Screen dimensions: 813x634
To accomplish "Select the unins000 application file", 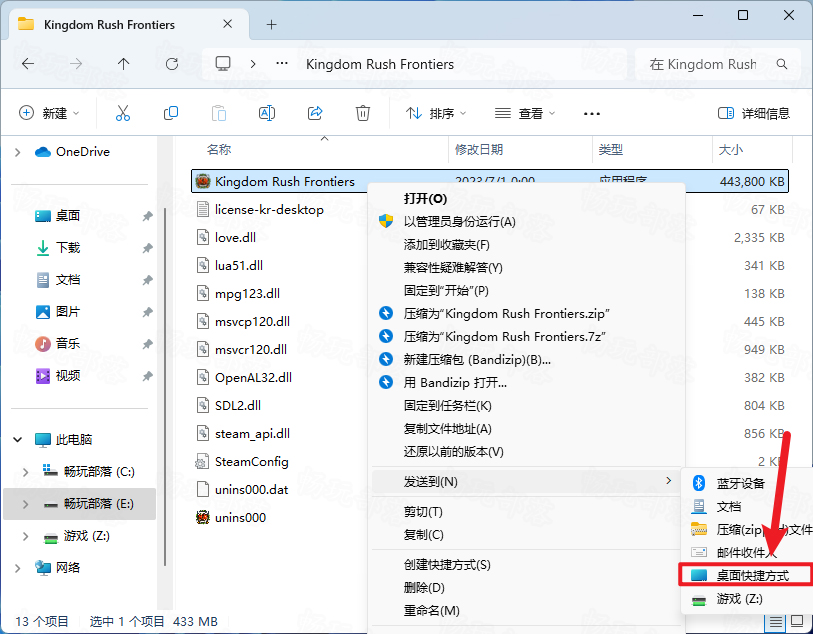I will tap(240, 517).
